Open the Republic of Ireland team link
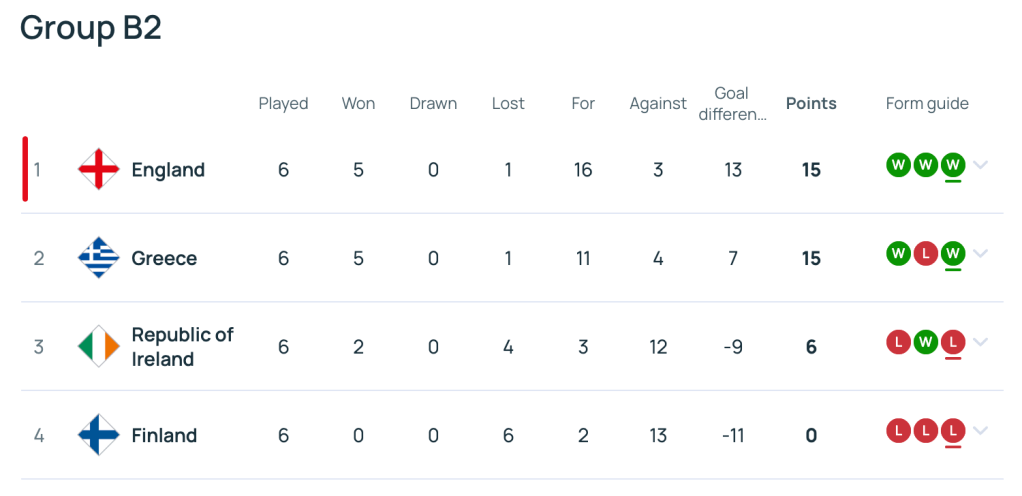 pyautogui.click(x=182, y=346)
